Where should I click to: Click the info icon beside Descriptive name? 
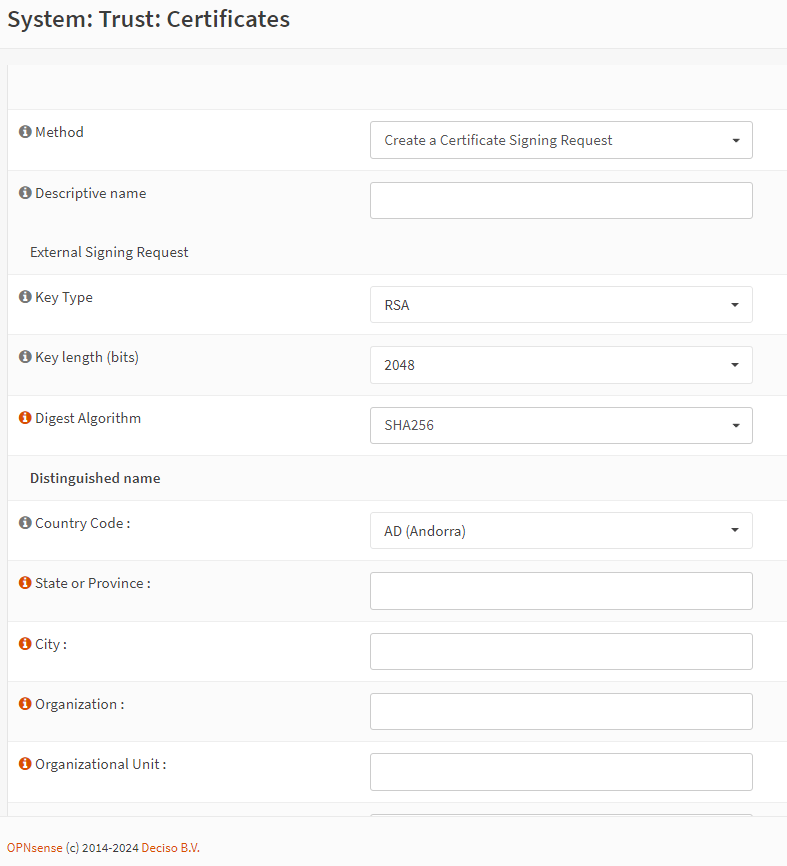25,192
